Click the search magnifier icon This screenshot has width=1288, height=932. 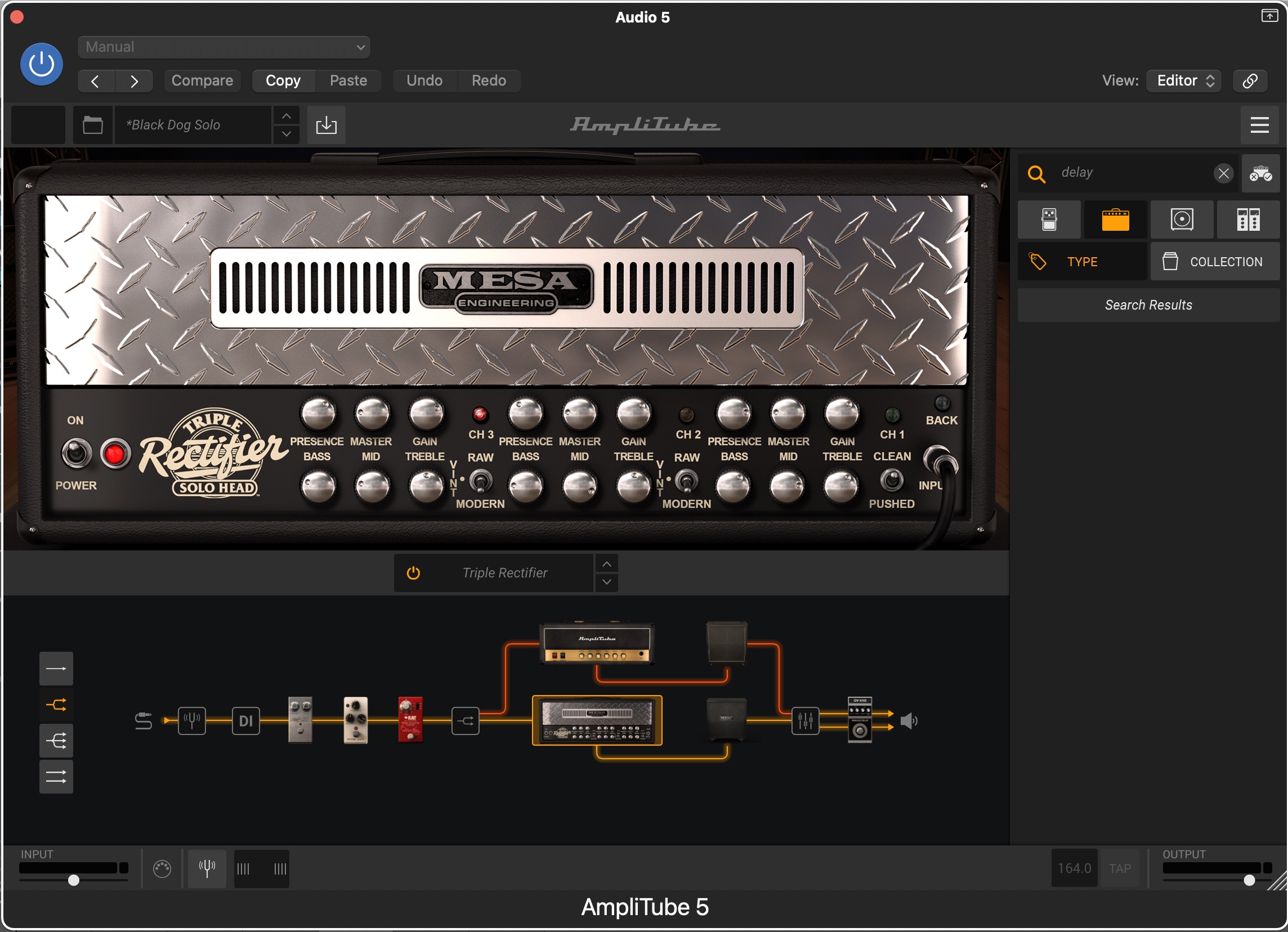pos(1037,174)
